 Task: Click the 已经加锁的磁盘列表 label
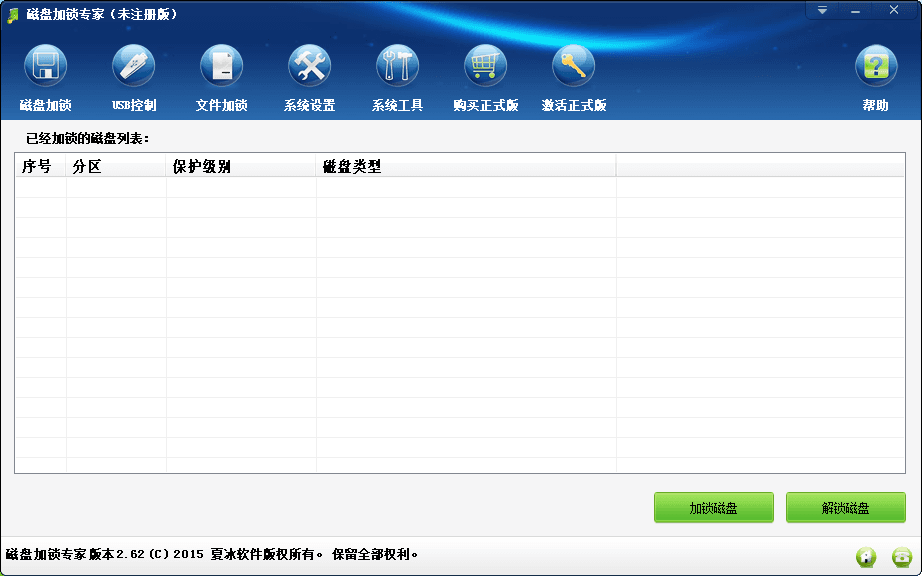(x=88, y=139)
